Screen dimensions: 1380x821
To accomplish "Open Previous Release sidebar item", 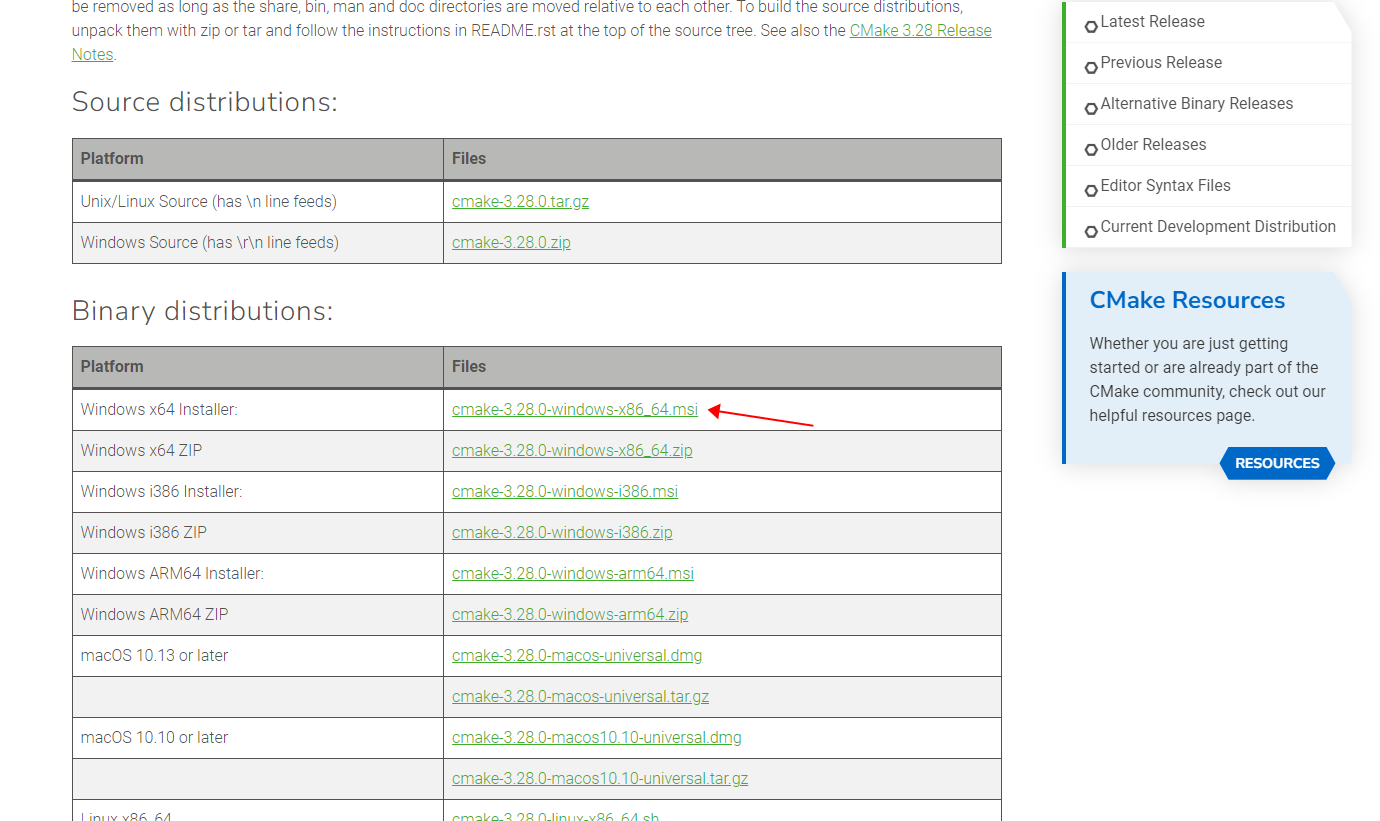I will [x=1161, y=62].
